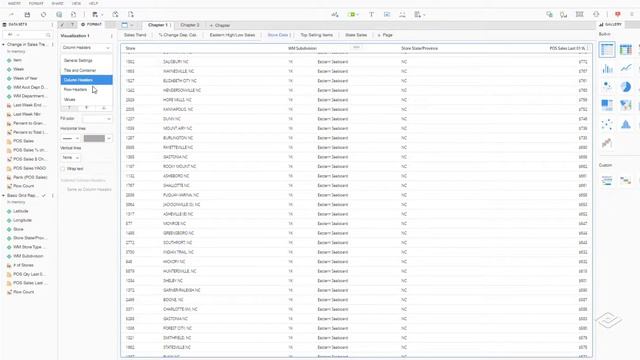Open the table of contents dropdown

coord(127,25)
